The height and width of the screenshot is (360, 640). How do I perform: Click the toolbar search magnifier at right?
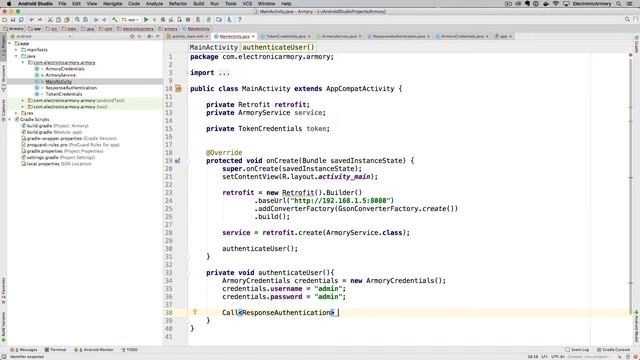click(x=627, y=19)
